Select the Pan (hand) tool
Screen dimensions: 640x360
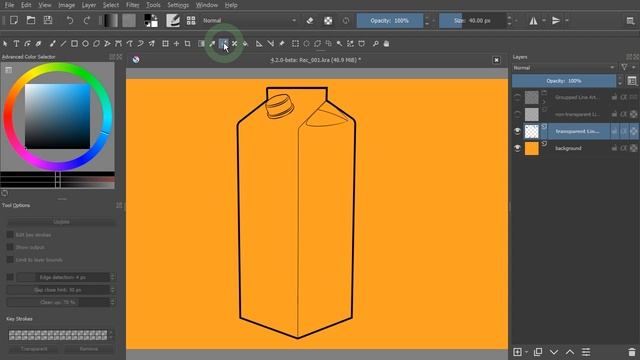386,44
